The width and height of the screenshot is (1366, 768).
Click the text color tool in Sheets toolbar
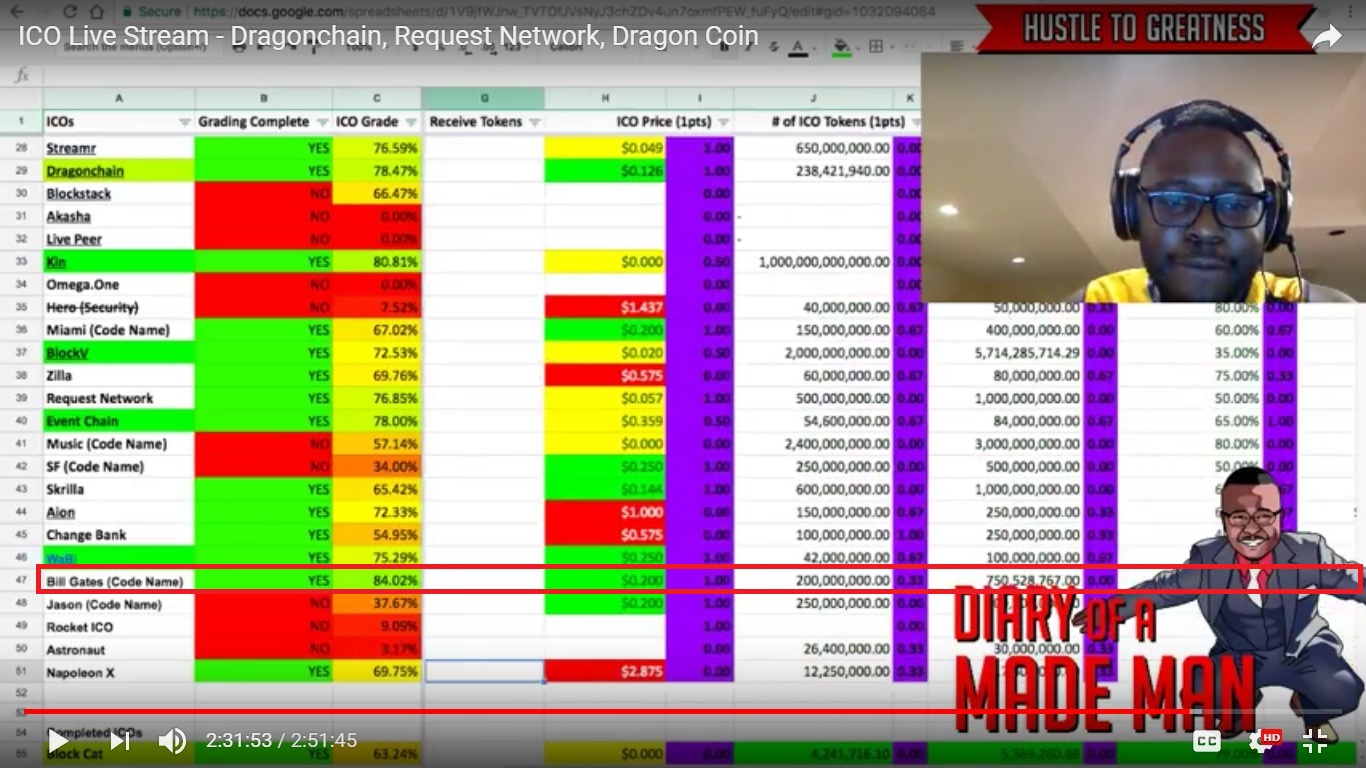click(x=798, y=47)
